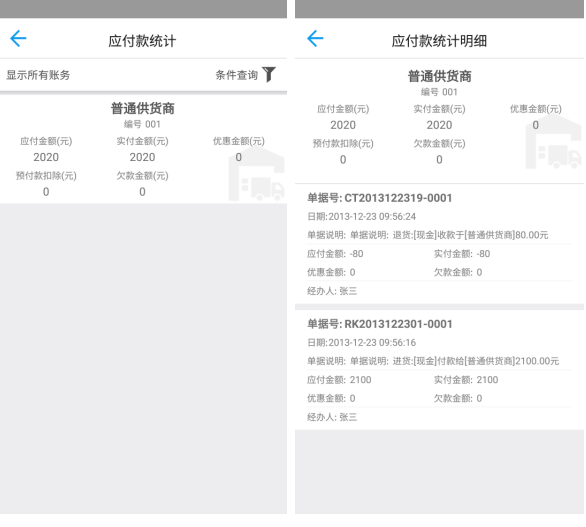Open the 条件查询 funnel filter icon
Screen dimensions: 586x527
click(x=269, y=74)
